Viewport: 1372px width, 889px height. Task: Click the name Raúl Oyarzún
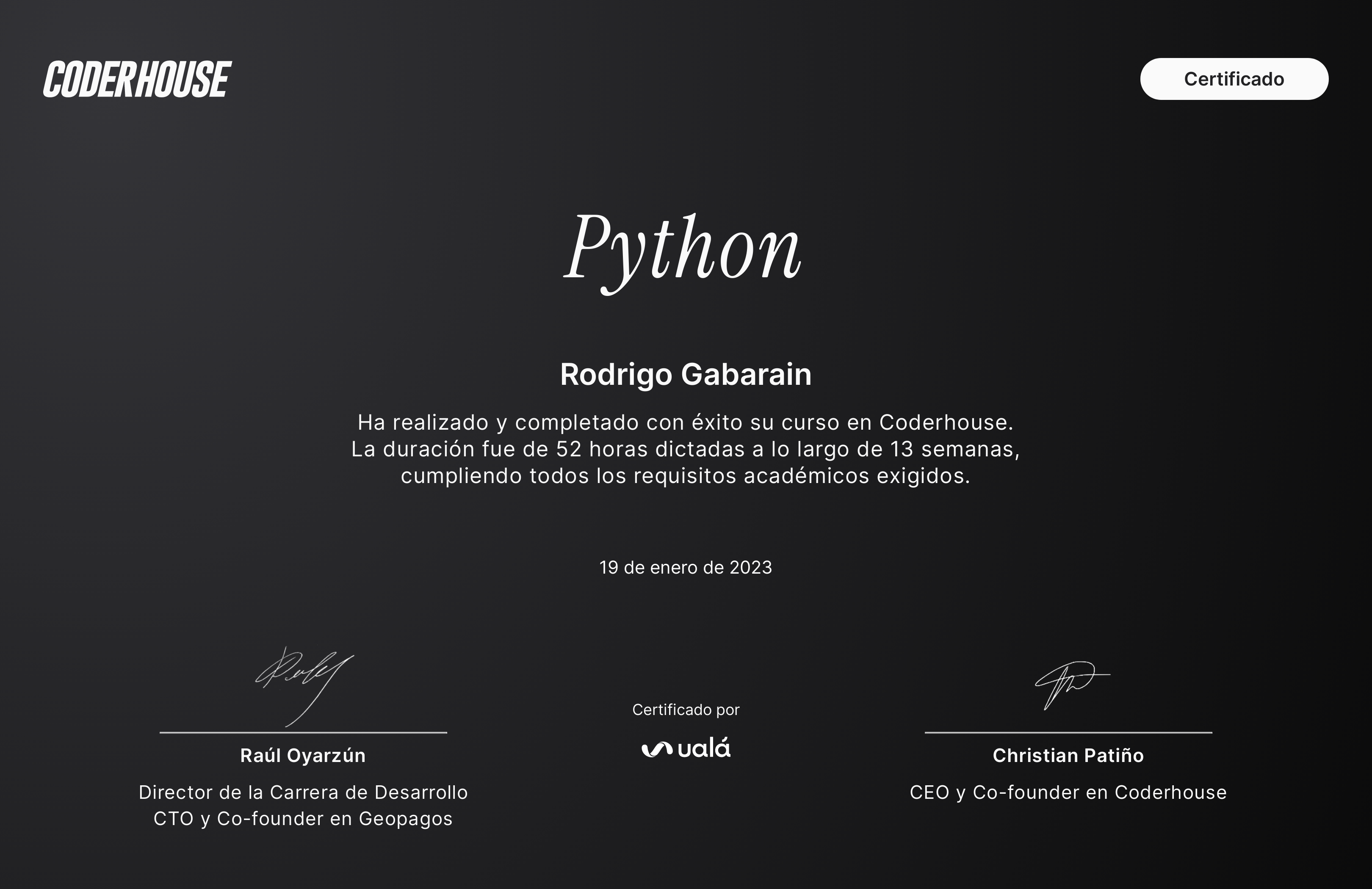pyautogui.click(x=303, y=755)
